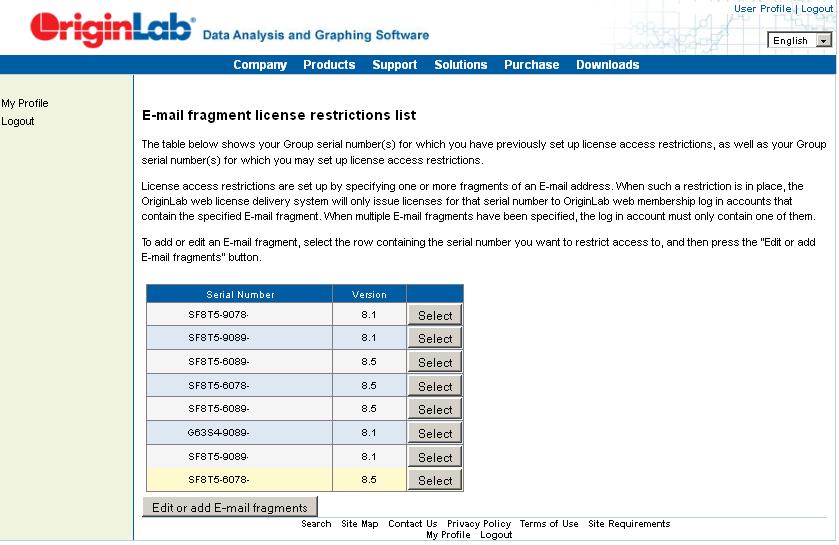
Task: Click the Version column header
Action: tap(369, 294)
